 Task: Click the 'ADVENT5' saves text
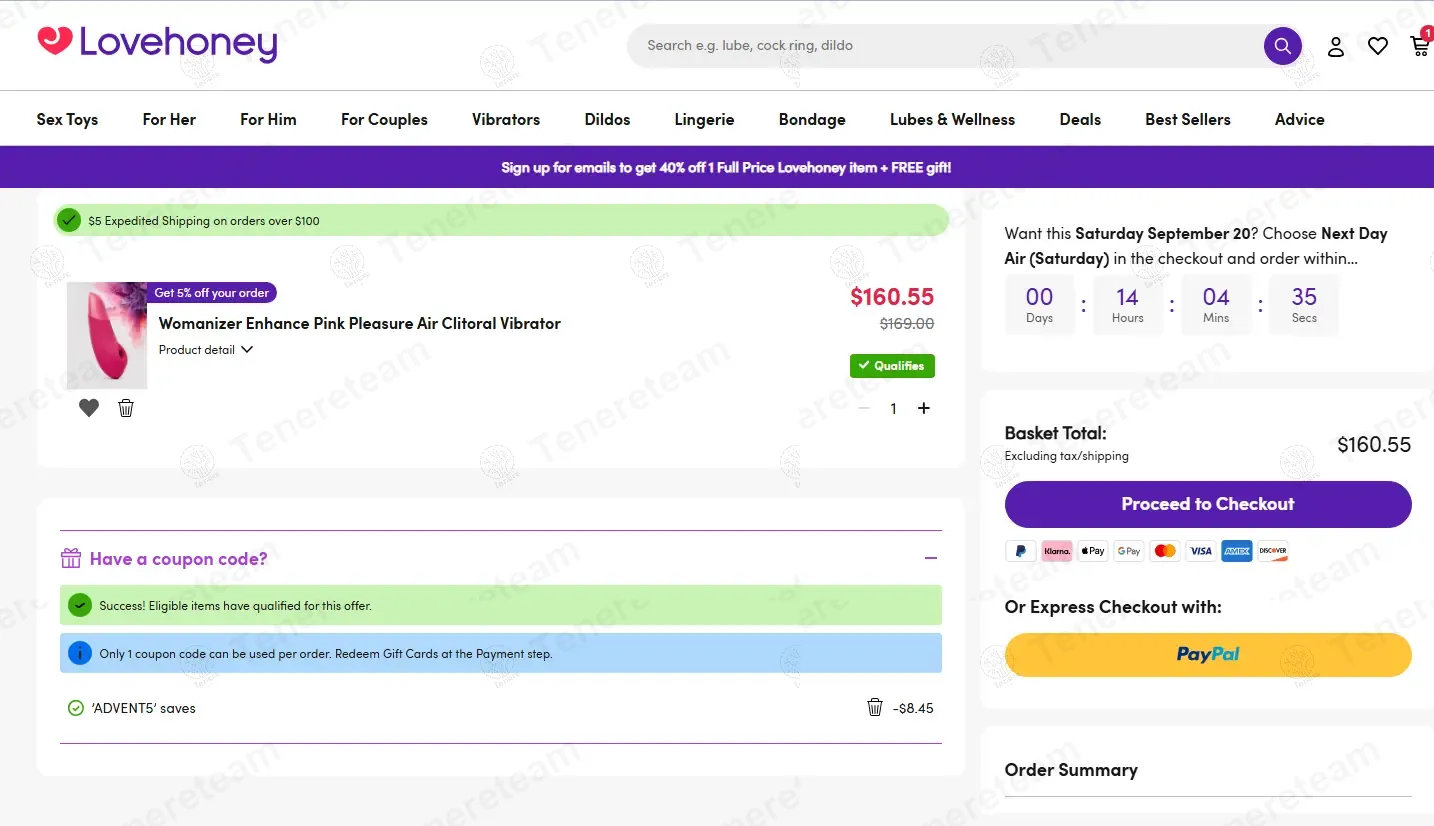144,708
